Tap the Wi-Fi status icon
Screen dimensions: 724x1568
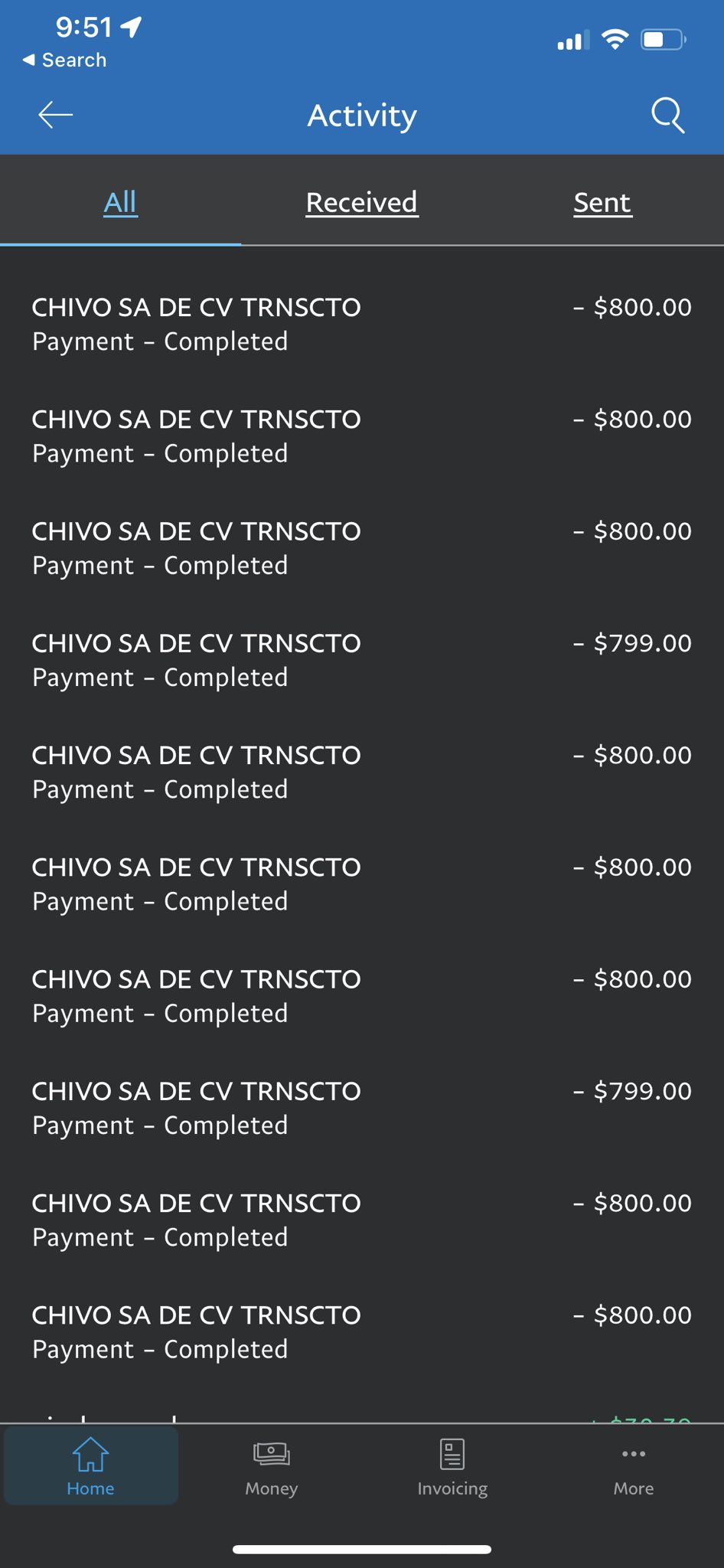pos(615,39)
